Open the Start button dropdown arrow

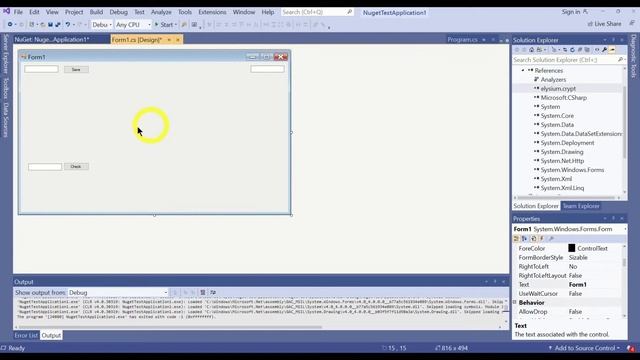click(176, 25)
